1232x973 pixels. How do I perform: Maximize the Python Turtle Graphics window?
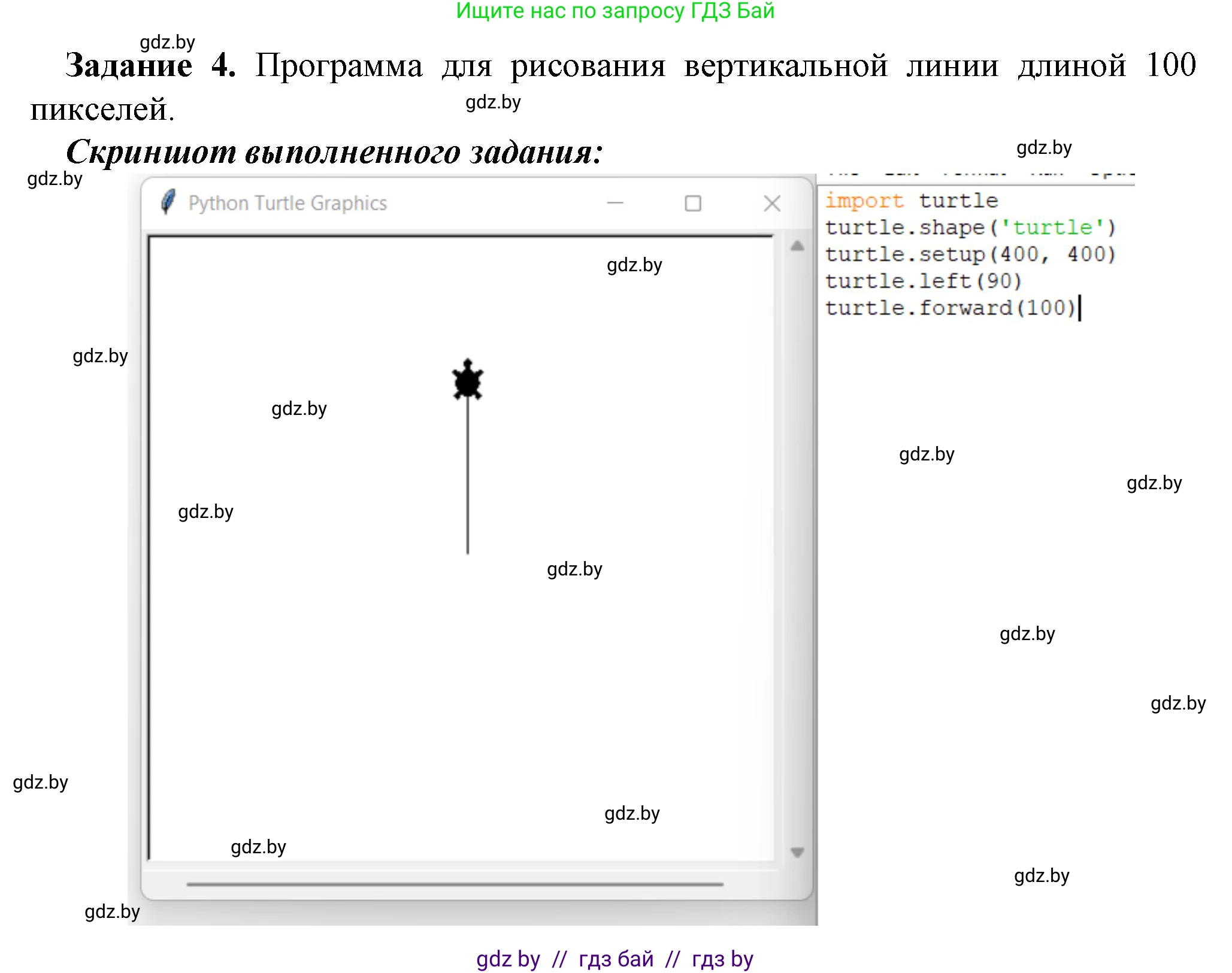[693, 204]
